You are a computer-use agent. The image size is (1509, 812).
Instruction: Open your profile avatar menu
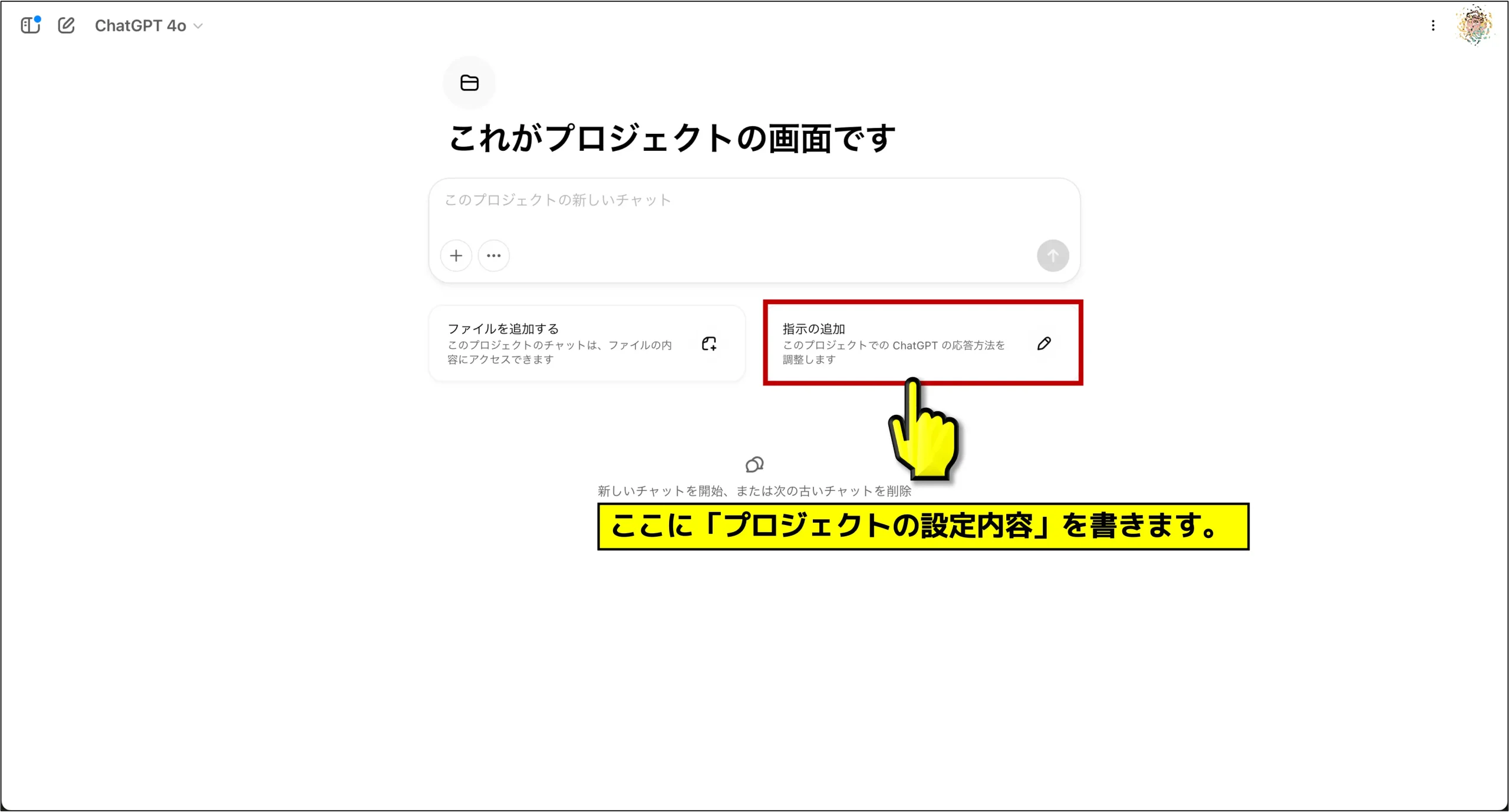coord(1476,25)
